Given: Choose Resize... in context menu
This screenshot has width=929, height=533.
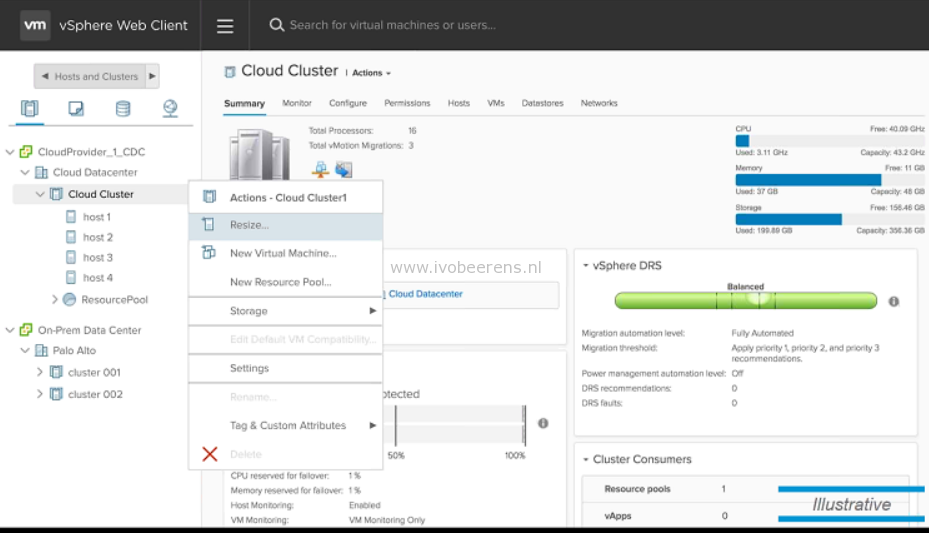Looking at the screenshot, I should click(x=286, y=226).
